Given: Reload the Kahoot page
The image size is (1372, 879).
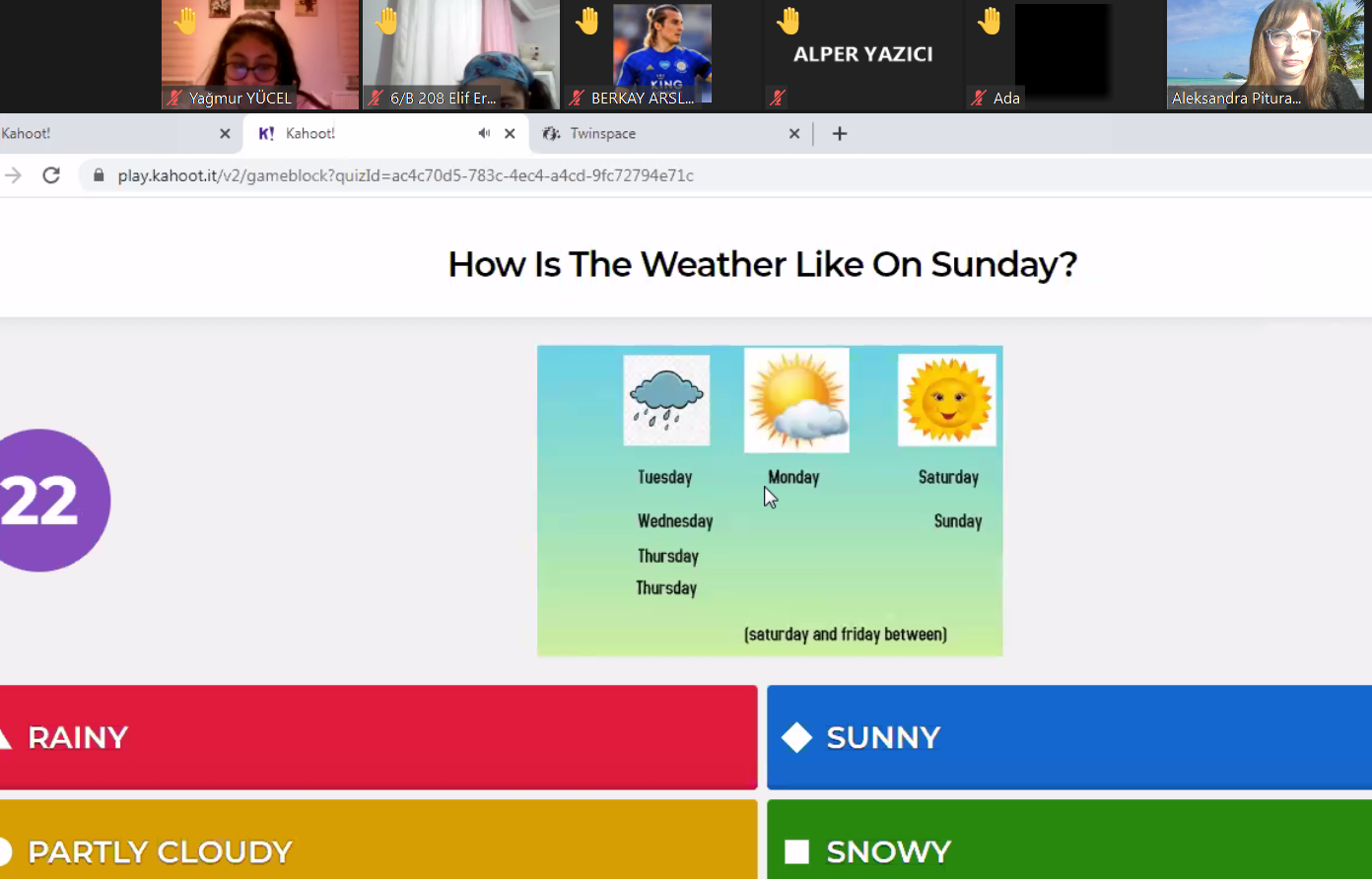Looking at the screenshot, I should (x=51, y=175).
